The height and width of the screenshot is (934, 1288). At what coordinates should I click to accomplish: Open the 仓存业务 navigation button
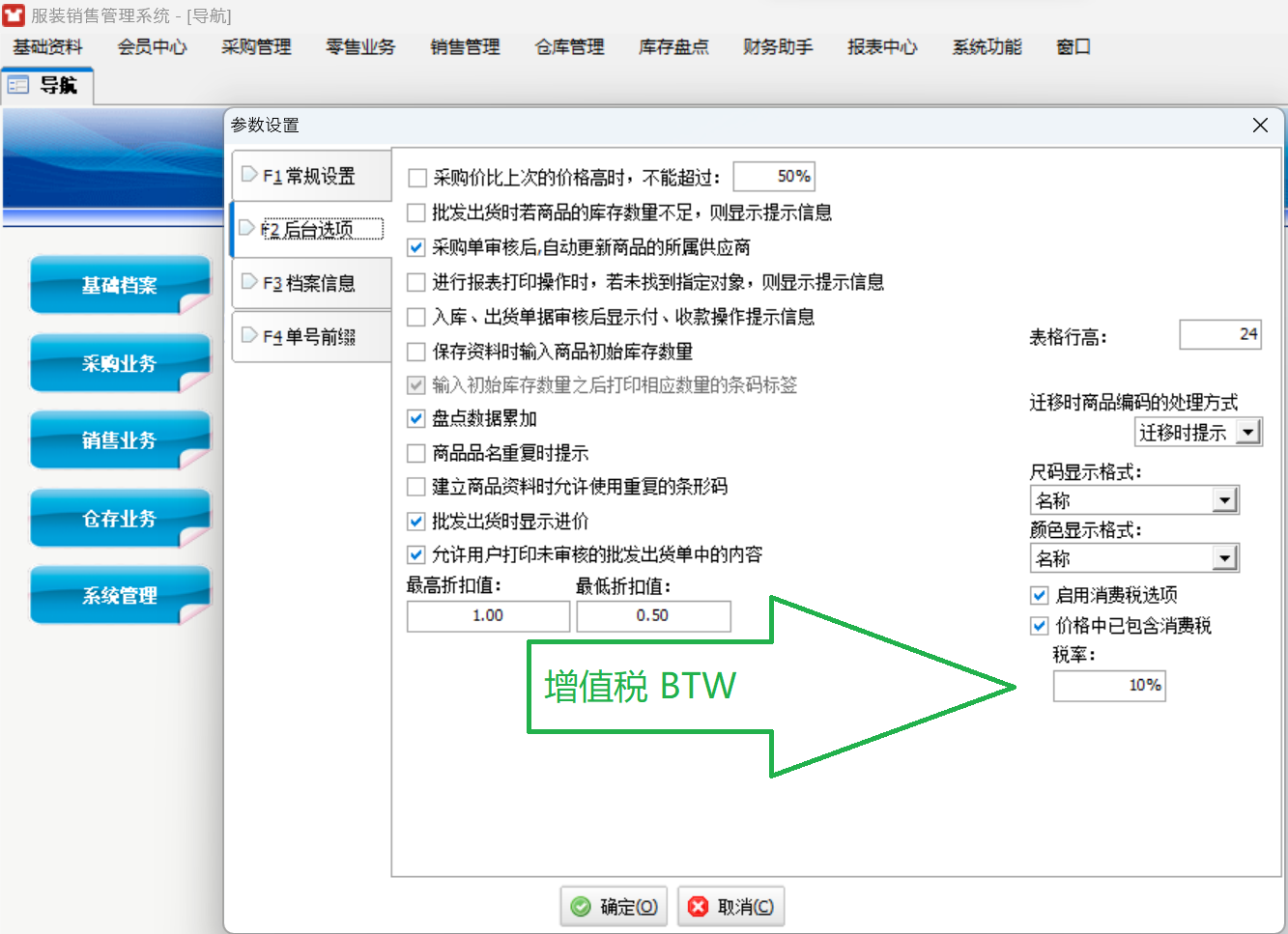(x=120, y=519)
